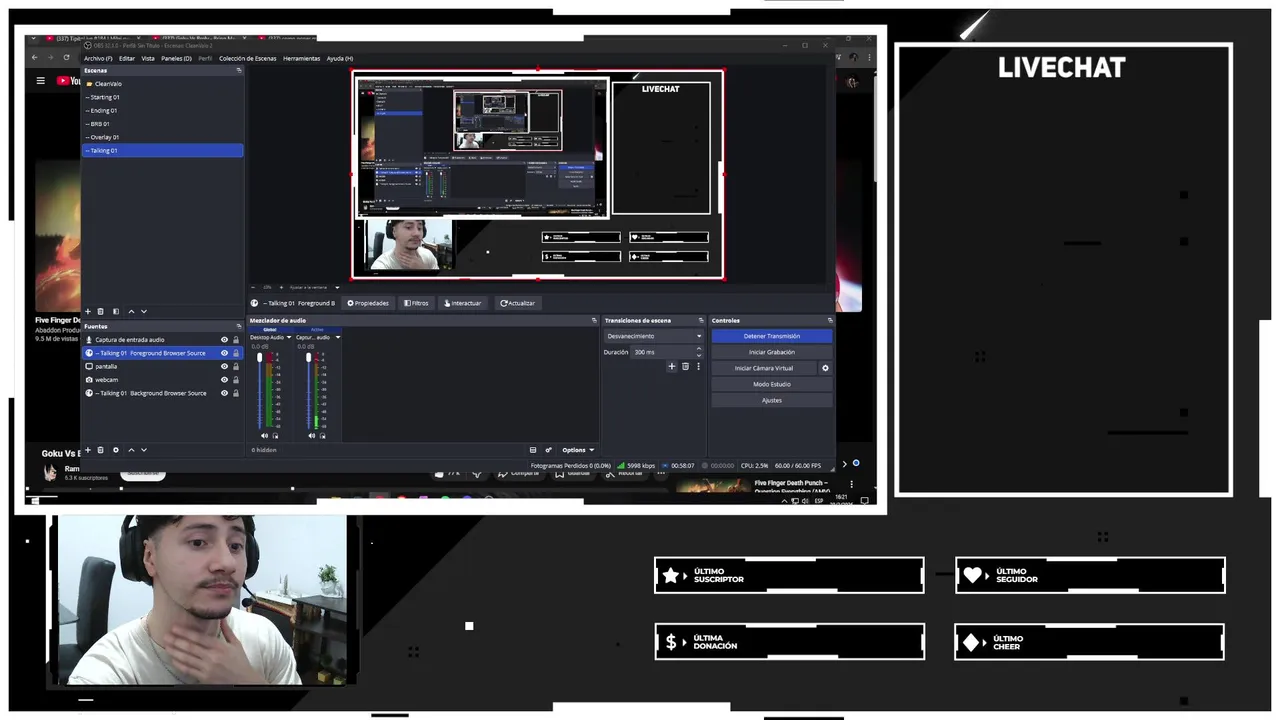Screen dimensions: 1280x720
Task: Toggle monitoring headphone icon for Captura audio
Action: tap(322, 435)
